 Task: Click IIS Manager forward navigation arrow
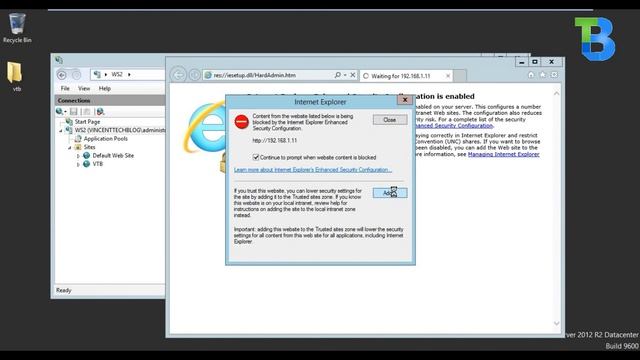76,75
